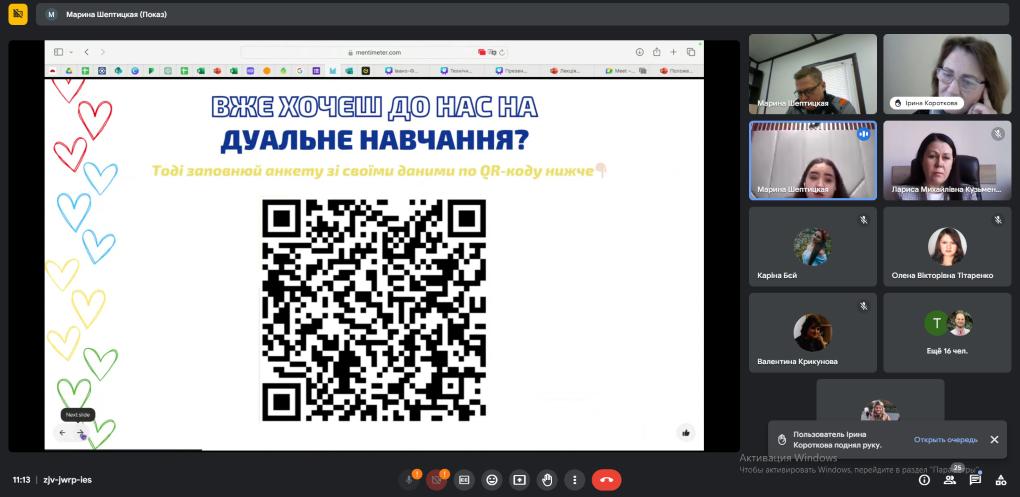Open Safari downloads icon

click(x=639, y=52)
